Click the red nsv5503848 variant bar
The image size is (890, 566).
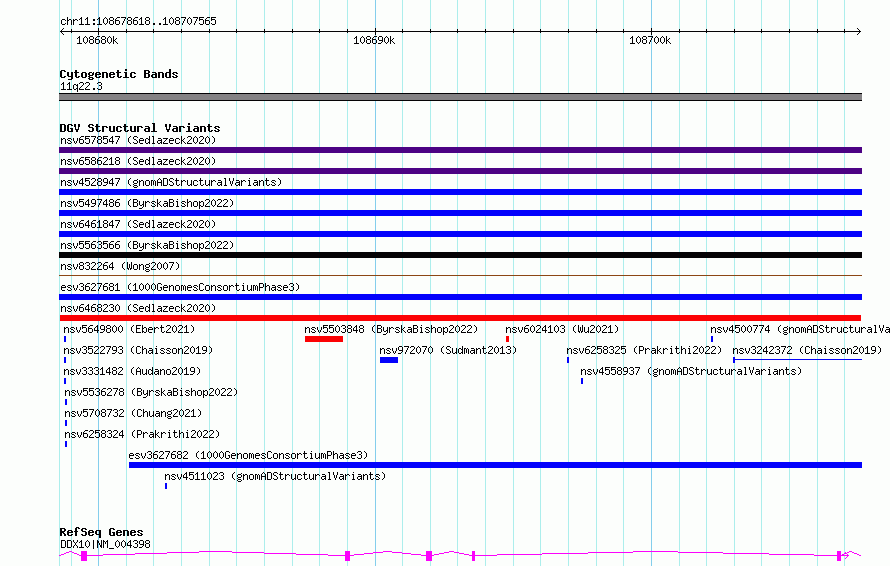324,339
